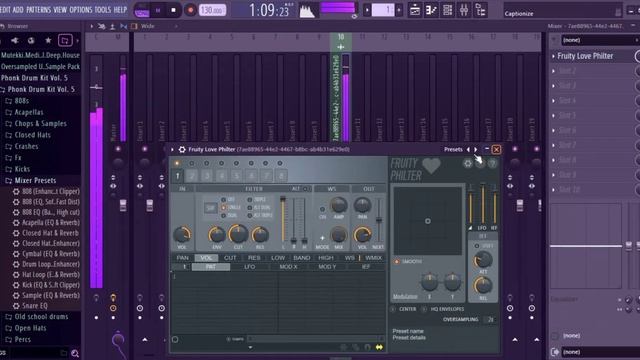Expand Slot 2 arrow in mixer
The image size is (640, 360).
coord(553,71)
